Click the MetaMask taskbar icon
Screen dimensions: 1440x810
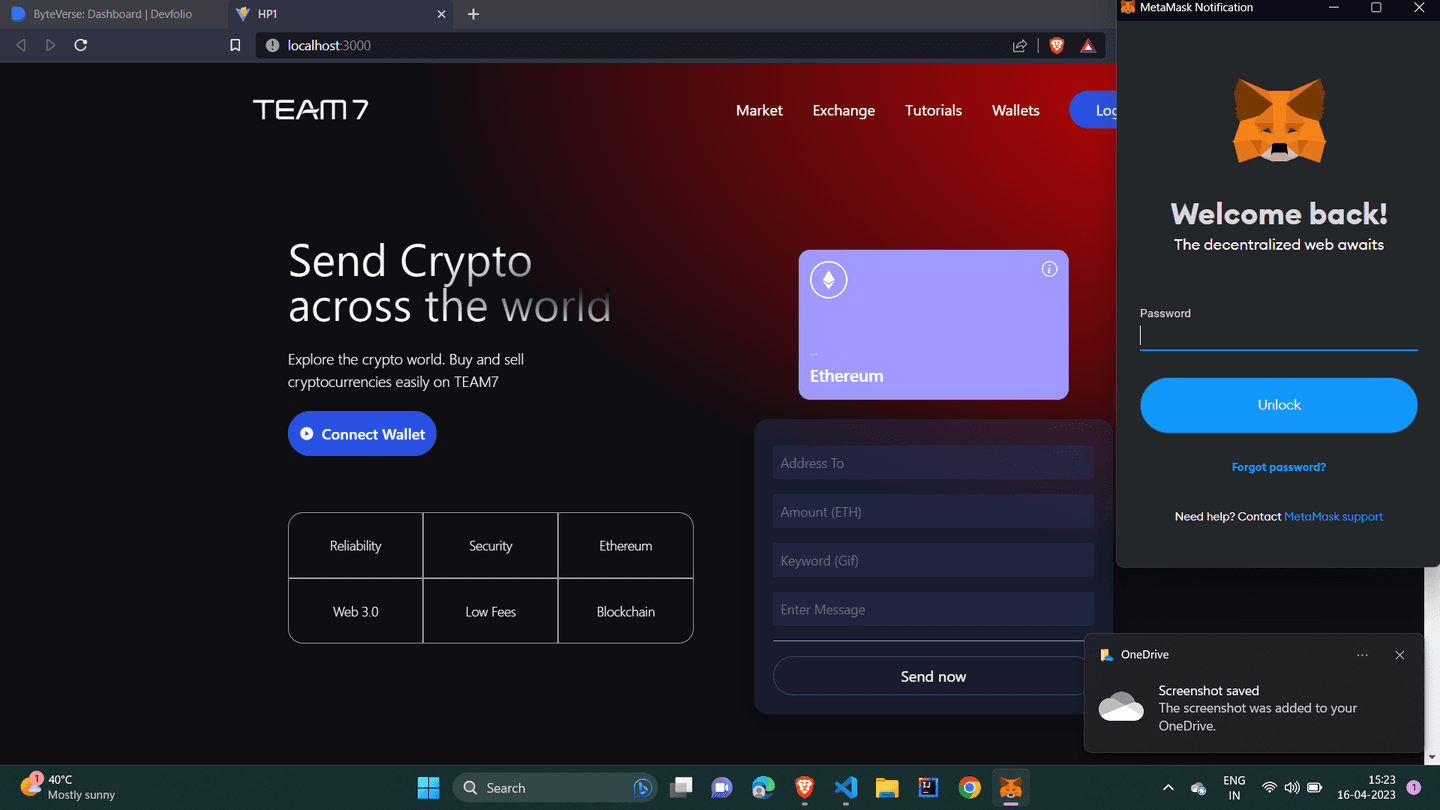pyautogui.click(x=1011, y=788)
